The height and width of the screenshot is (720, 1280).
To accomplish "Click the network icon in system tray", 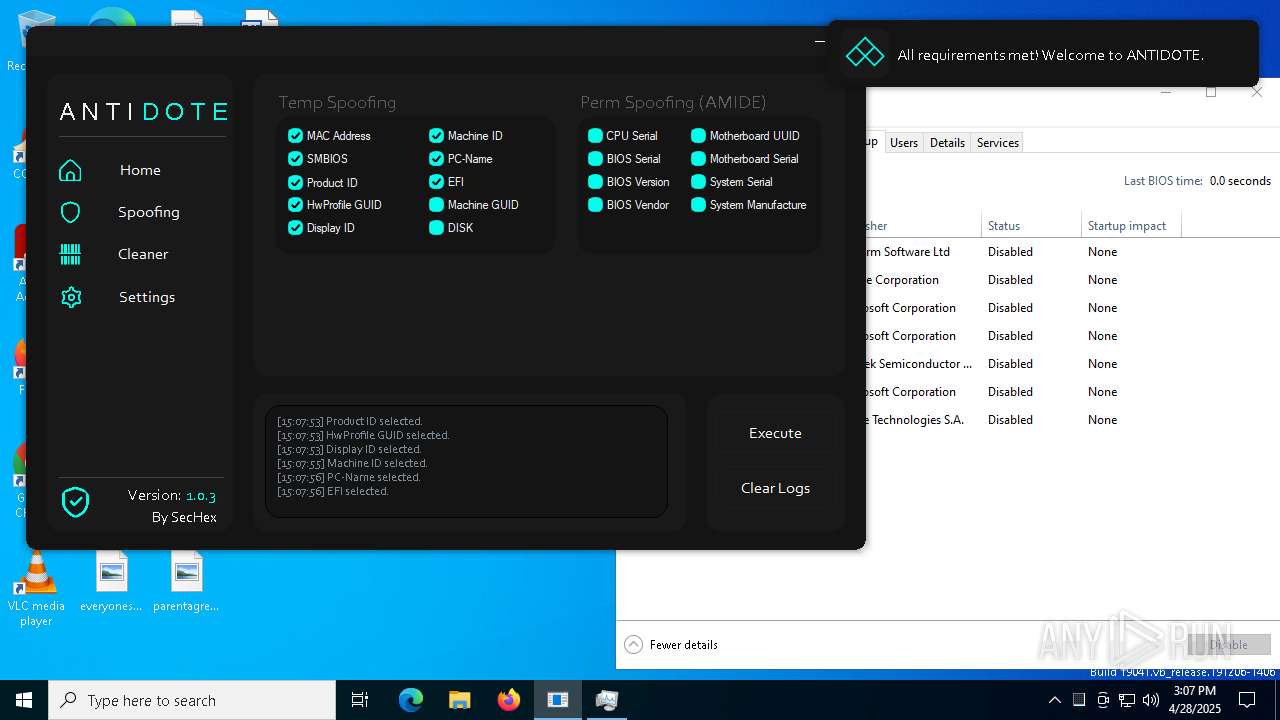I will 1127,700.
